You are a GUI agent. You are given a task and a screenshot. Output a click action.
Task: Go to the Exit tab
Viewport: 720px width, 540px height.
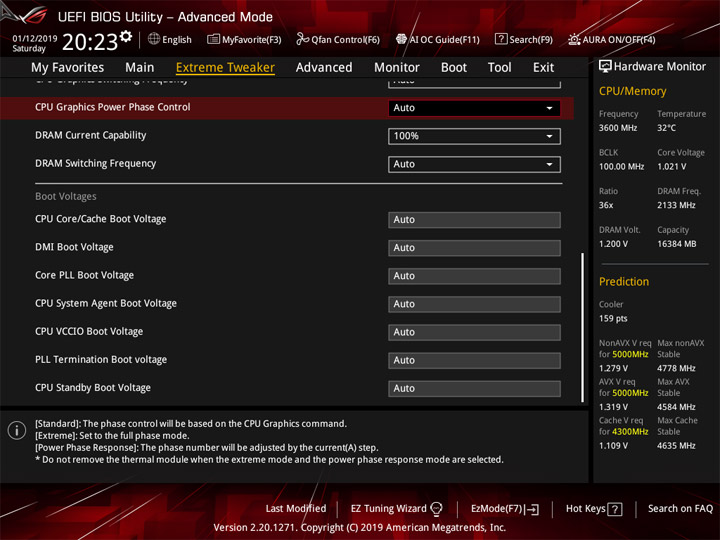[x=543, y=68]
